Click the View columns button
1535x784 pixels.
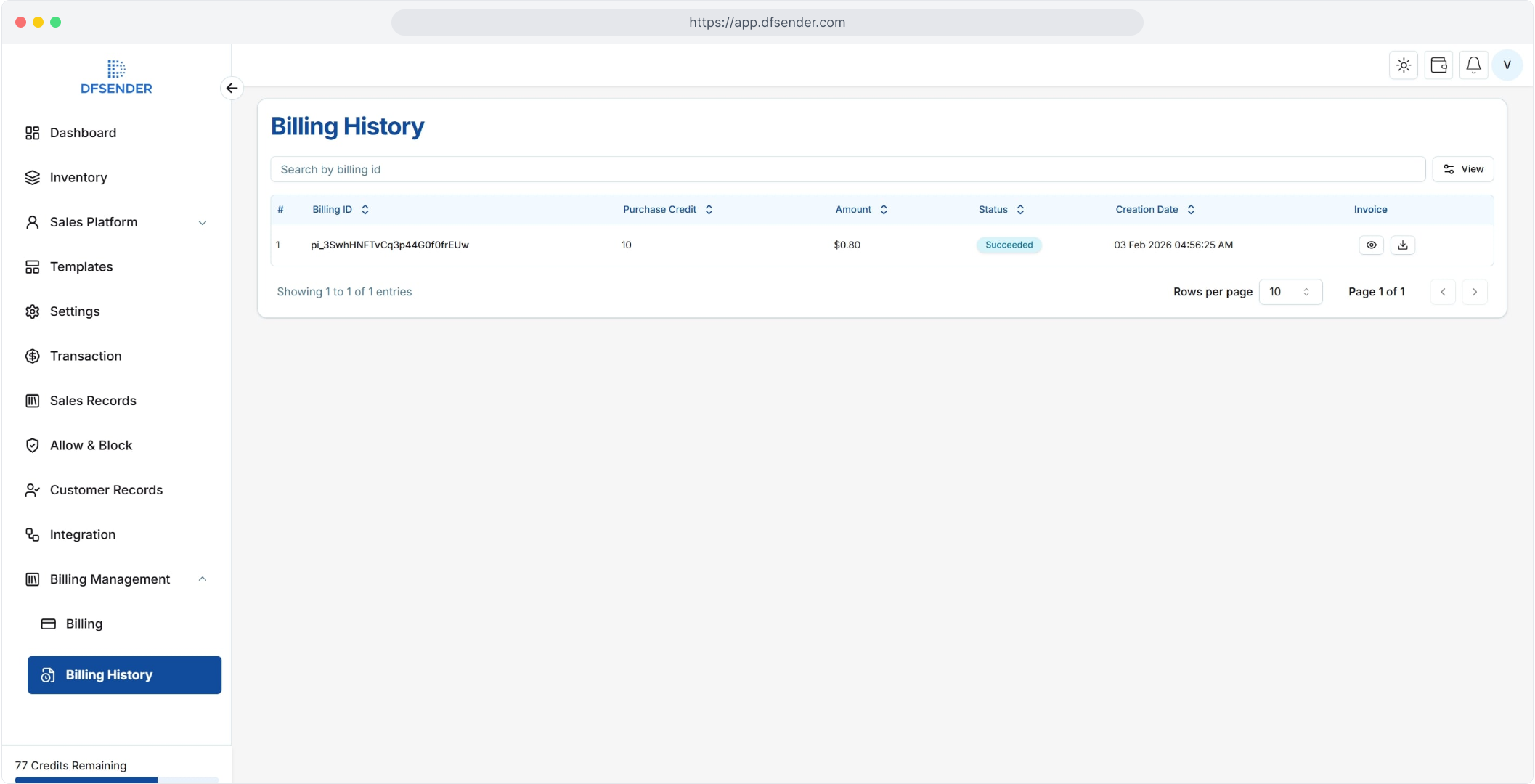[x=1462, y=169]
